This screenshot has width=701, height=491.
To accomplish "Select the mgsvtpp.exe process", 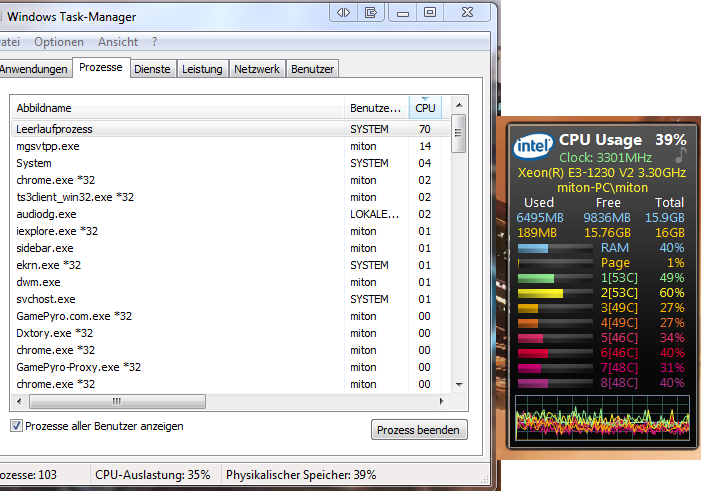I will [x=230, y=146].
